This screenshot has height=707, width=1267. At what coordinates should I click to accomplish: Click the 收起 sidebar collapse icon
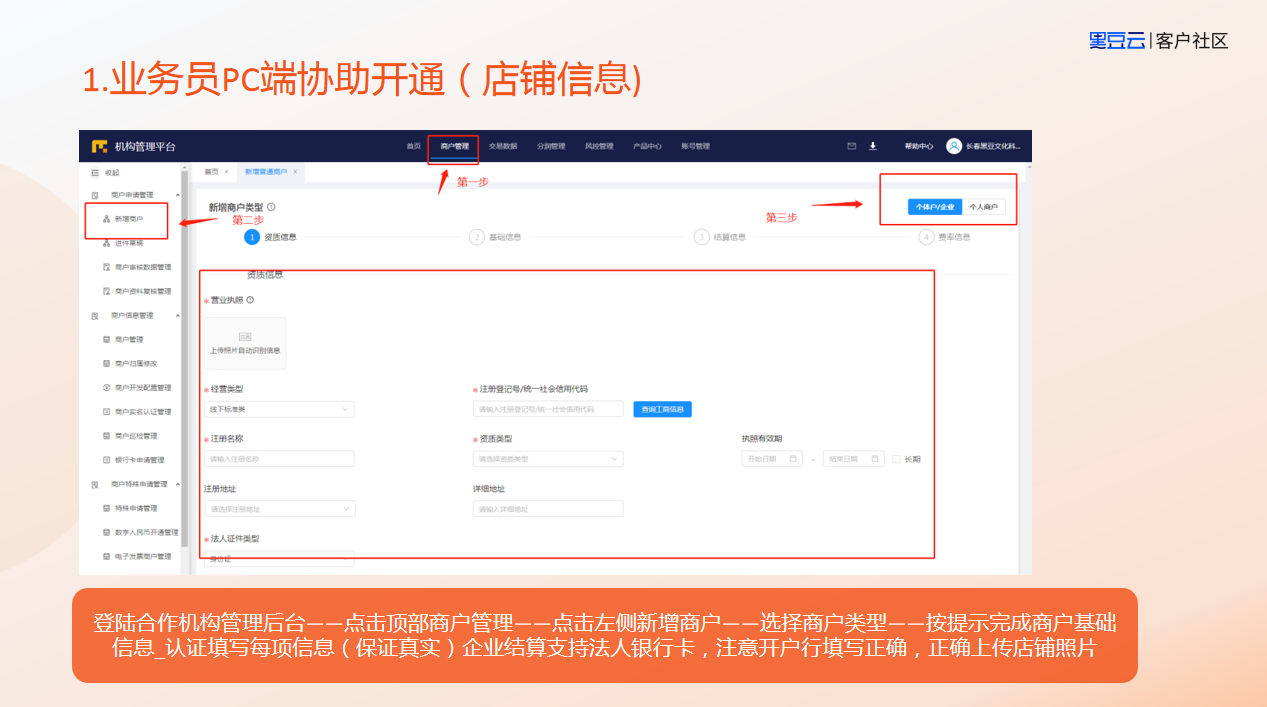point(95,172)
